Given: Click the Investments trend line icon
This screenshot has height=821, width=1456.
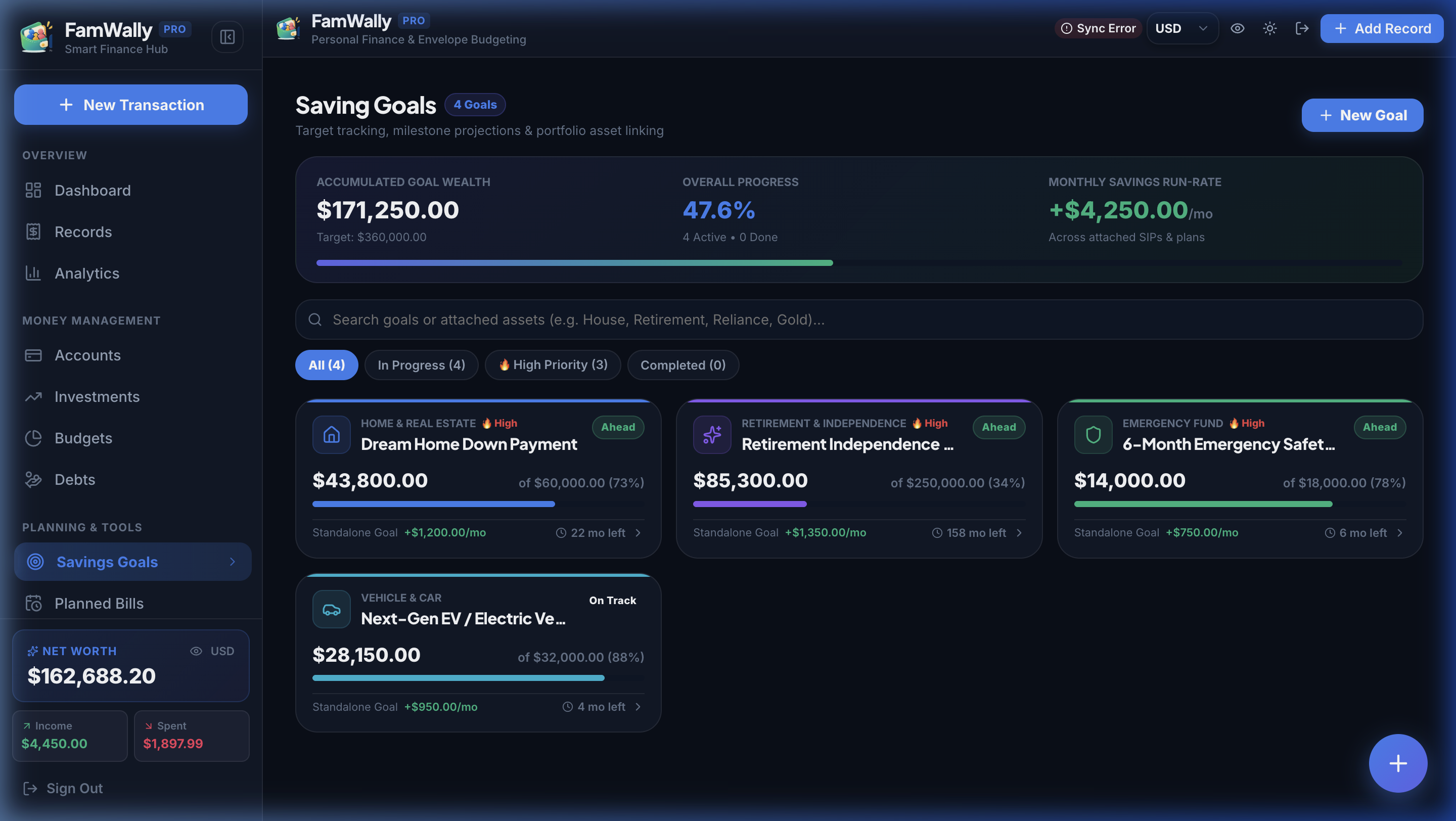Looking at the screenshot, I should pyautogui.click(x=33, y=397).
